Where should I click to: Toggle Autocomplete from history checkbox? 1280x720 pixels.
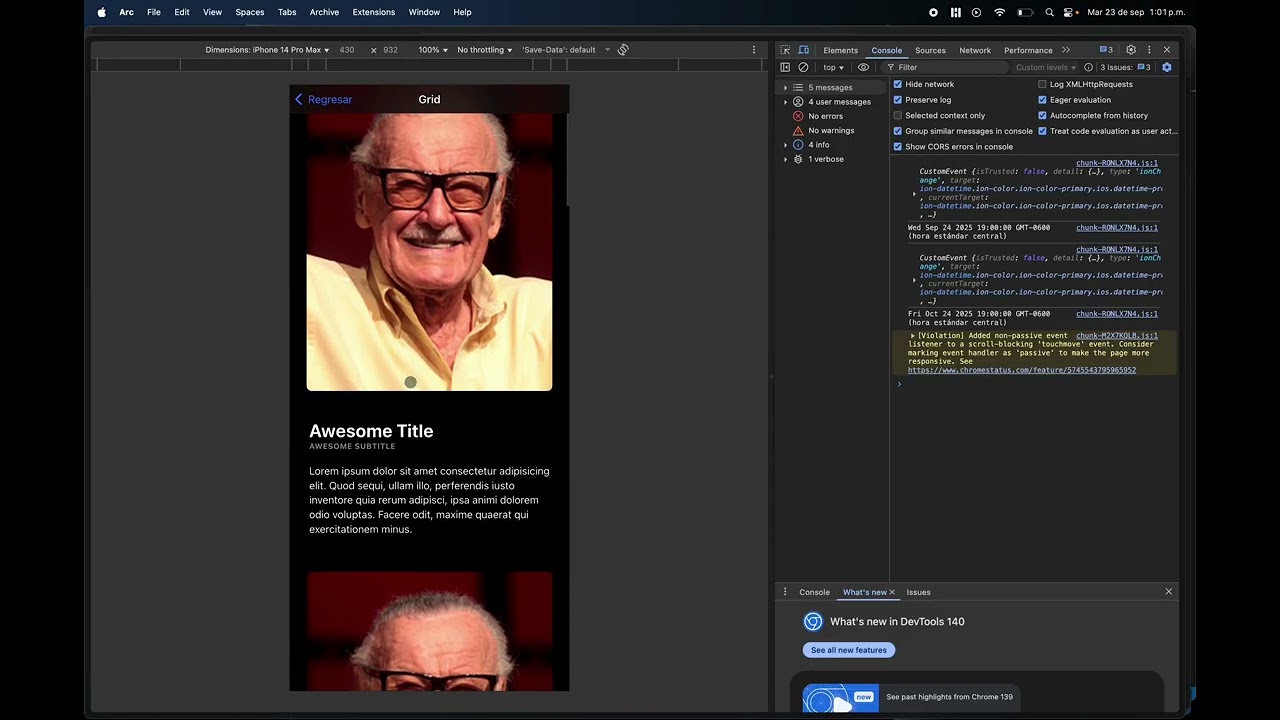[x=1042, y=115]
